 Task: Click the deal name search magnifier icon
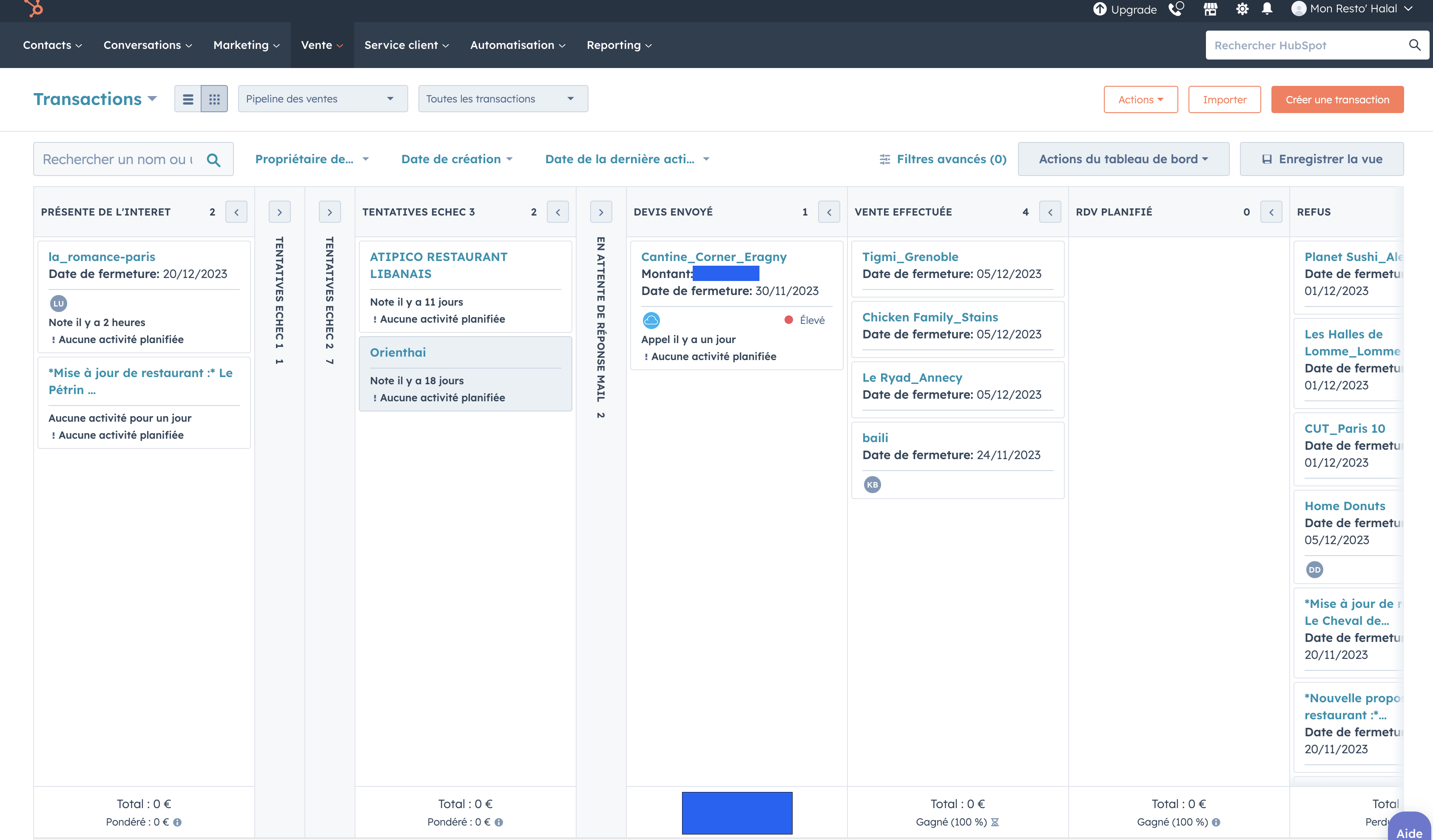213,160
